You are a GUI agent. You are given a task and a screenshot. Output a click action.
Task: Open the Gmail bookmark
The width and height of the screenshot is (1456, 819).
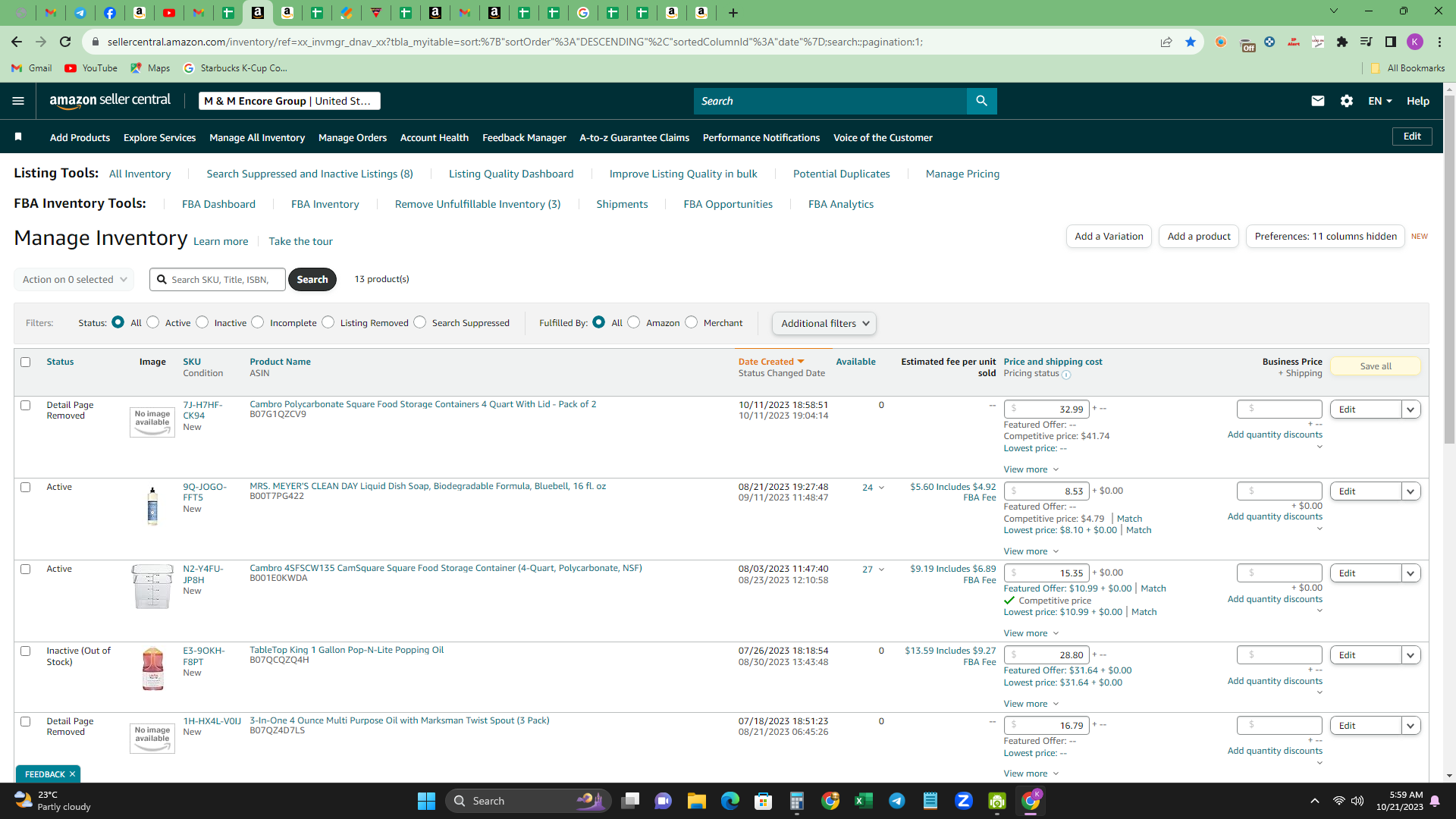(32, 68)
